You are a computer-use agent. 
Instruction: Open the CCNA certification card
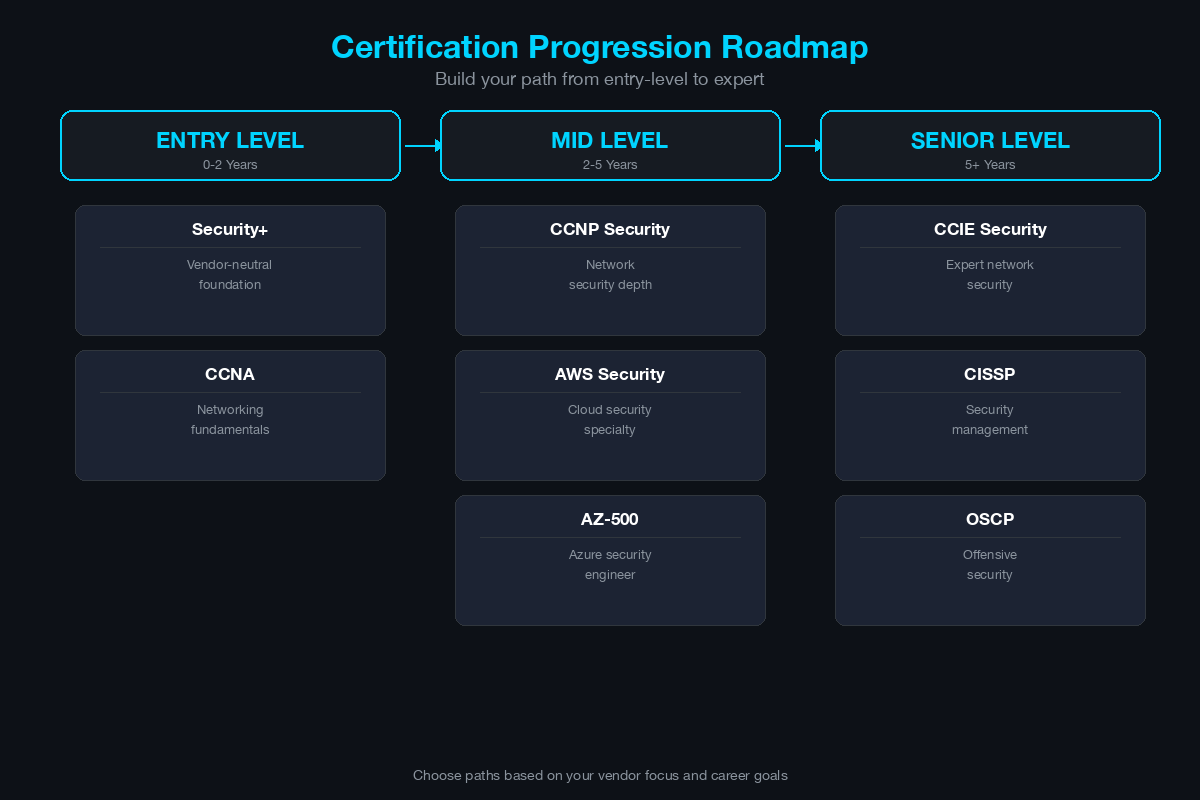(x=230, y=415)
